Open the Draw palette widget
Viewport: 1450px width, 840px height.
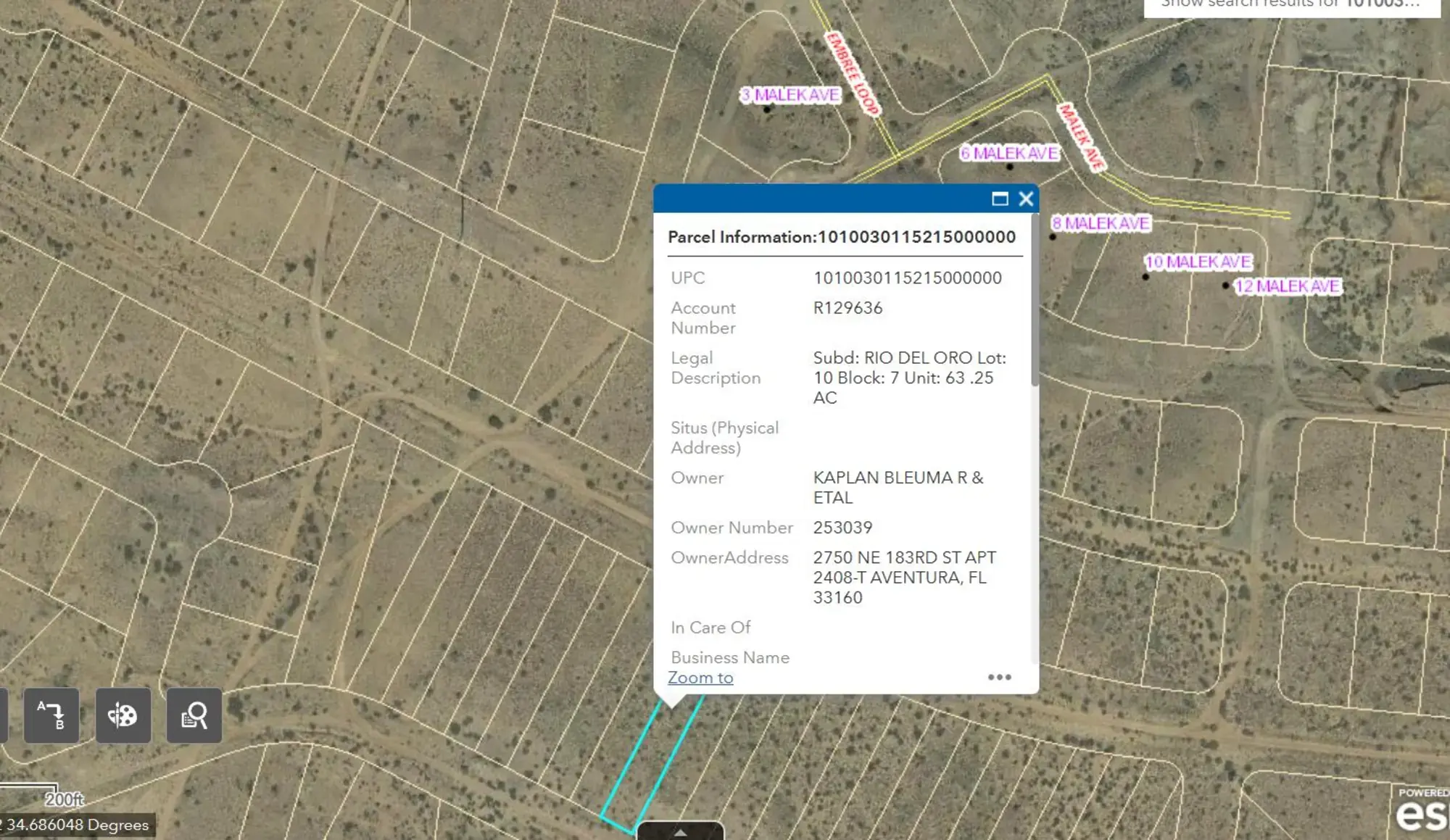click(x=123, y=715)
